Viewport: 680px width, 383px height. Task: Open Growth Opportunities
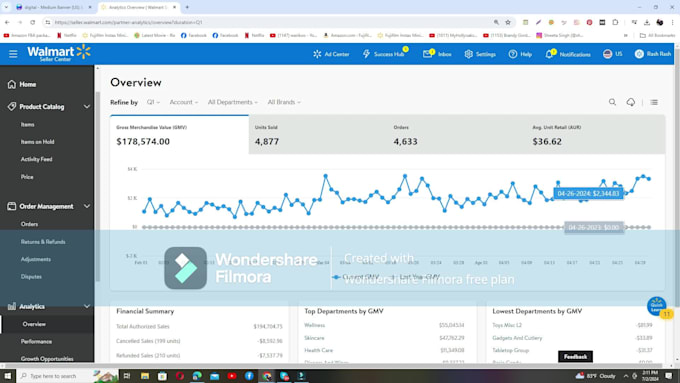point(47,359)
